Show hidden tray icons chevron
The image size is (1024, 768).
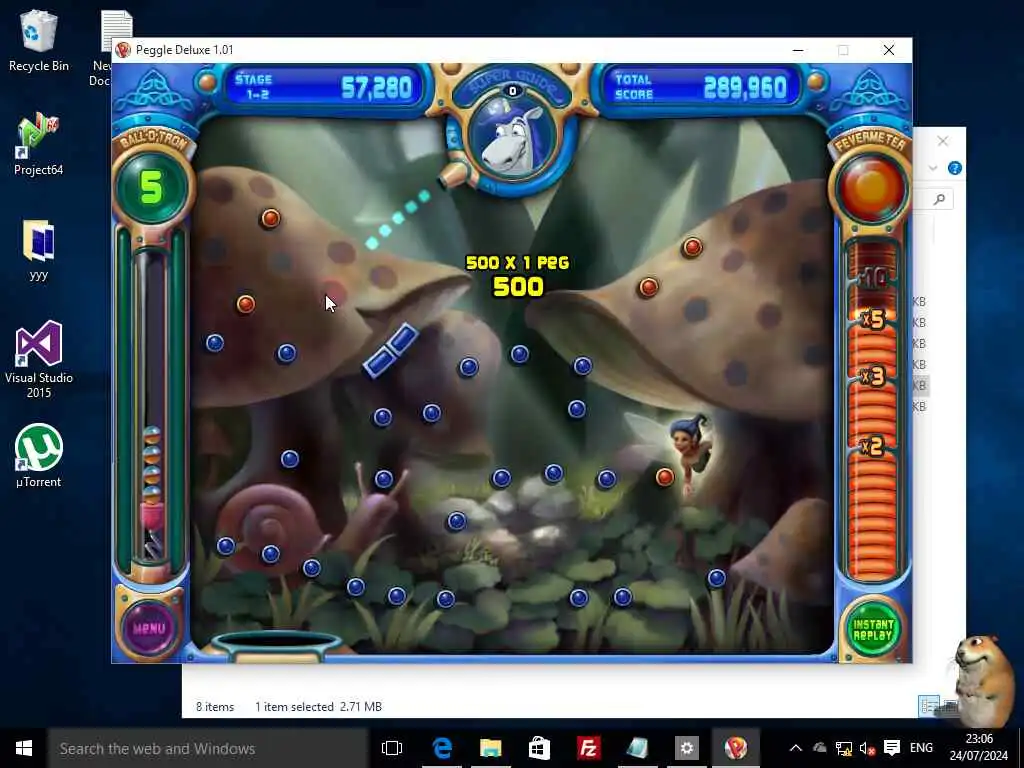click(795, 748)
